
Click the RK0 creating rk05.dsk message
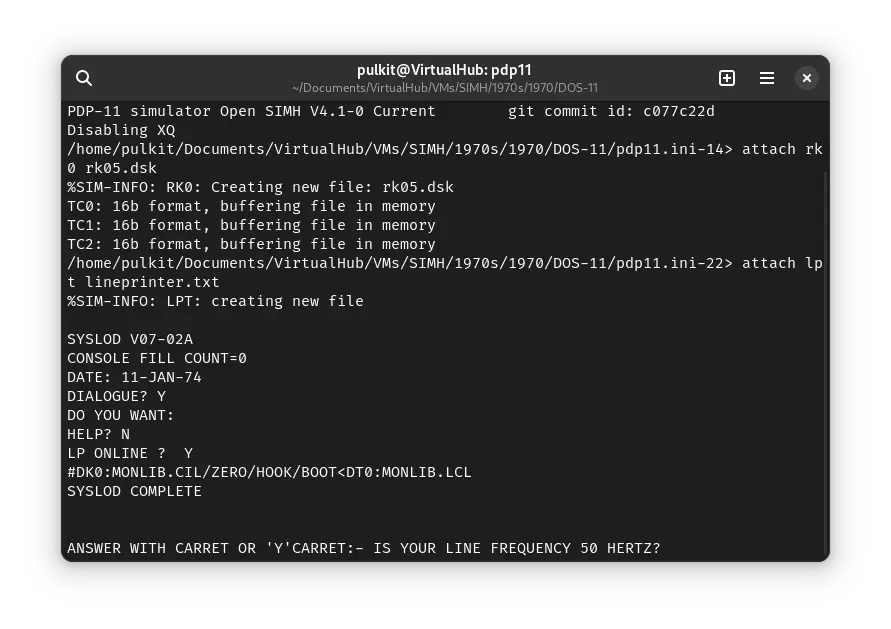coord(260,187)
